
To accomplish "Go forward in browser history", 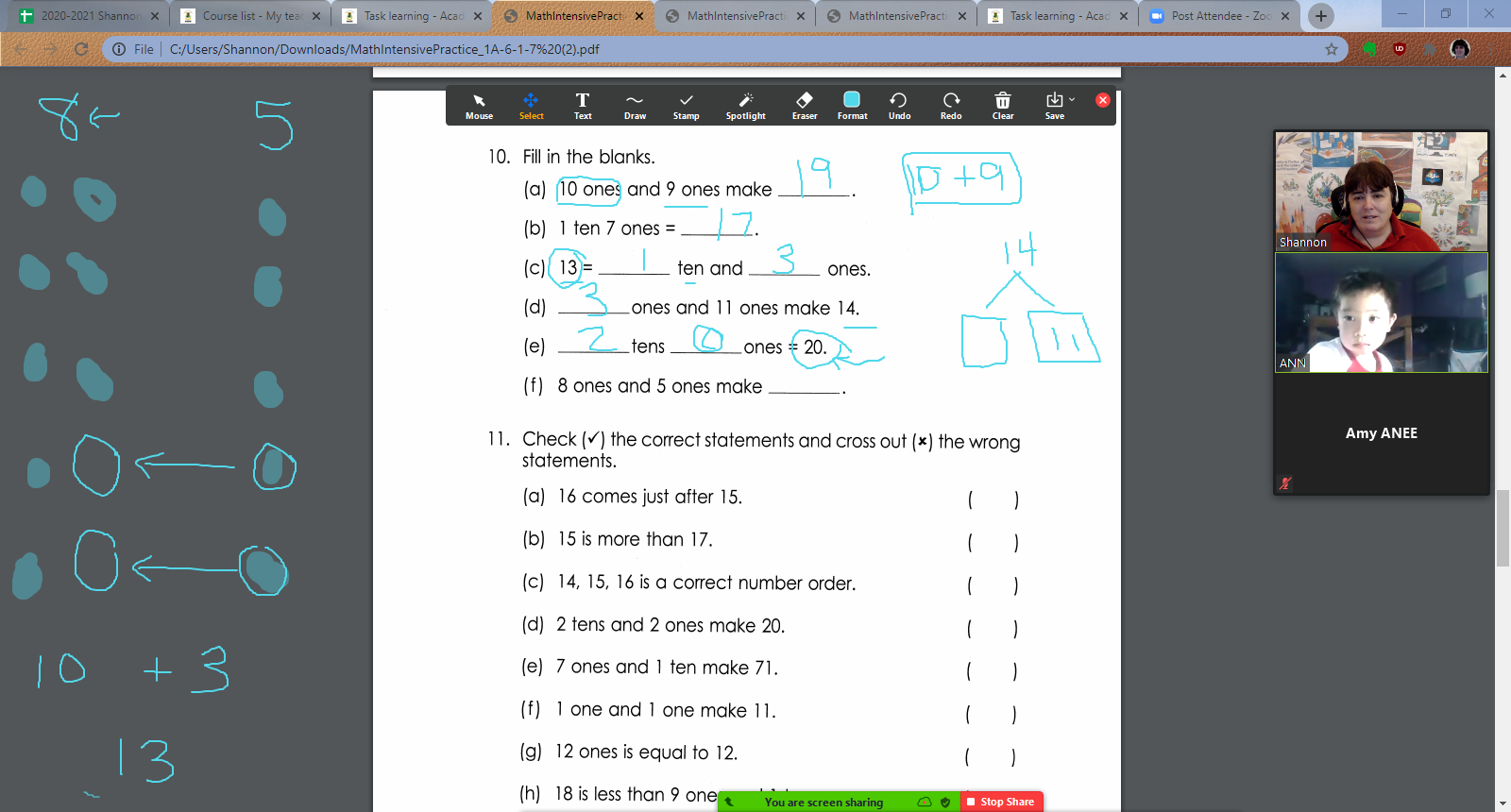I will (51, 49).
